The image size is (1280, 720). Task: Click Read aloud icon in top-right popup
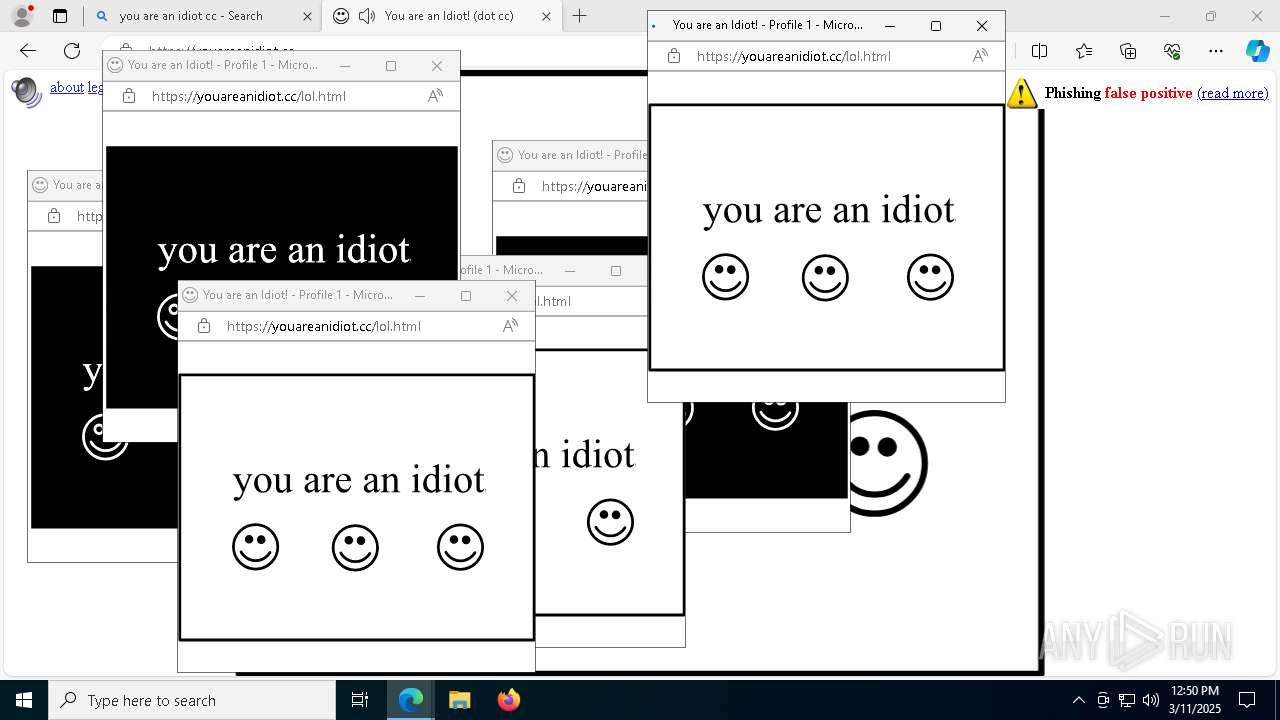[980, 56]
